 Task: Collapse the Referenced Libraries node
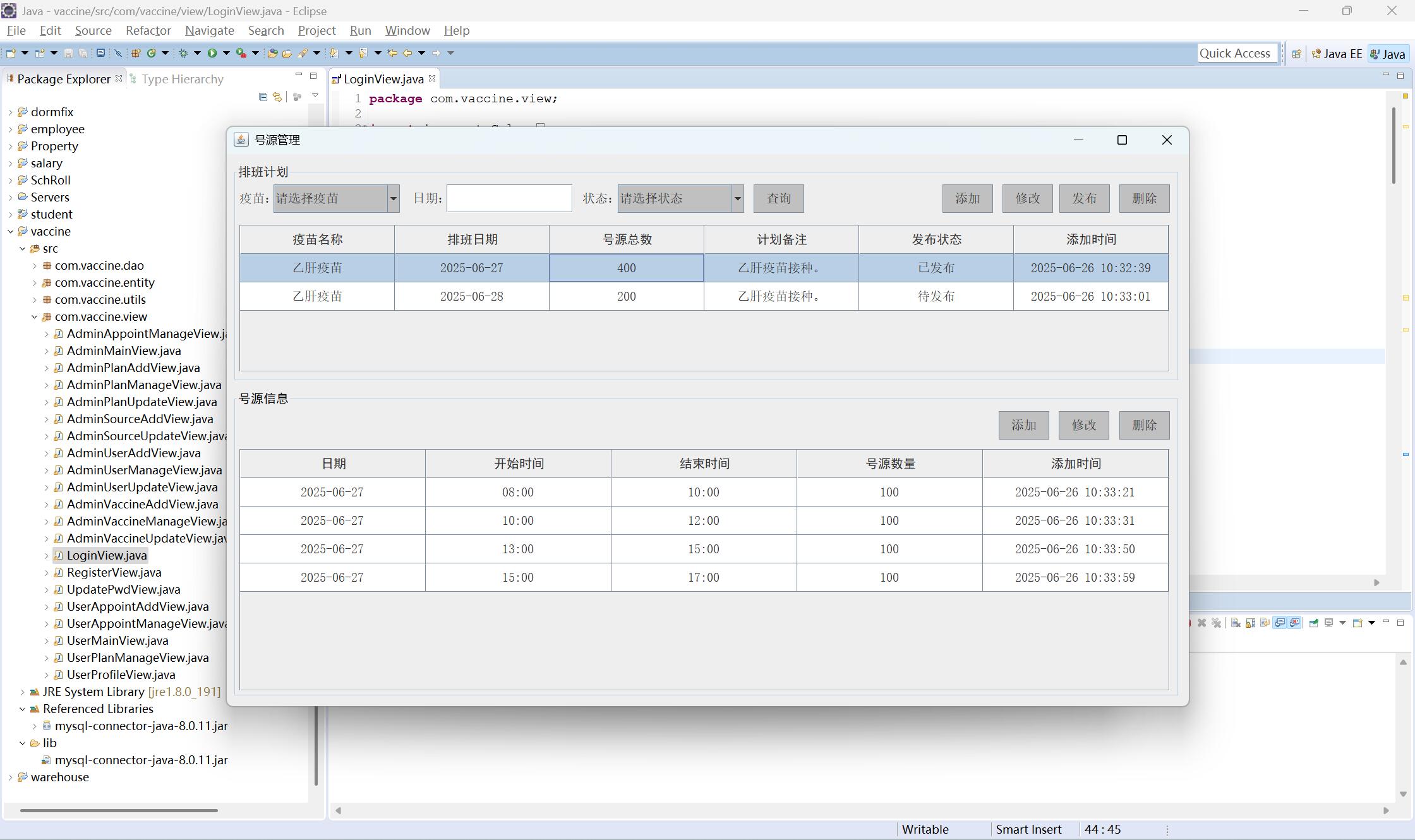pyautogui.click(x=23, y=709)
